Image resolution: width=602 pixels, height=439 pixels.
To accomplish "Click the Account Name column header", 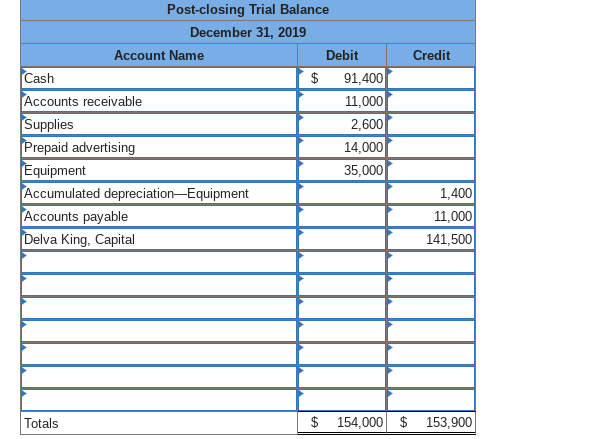I will point(158,55).
